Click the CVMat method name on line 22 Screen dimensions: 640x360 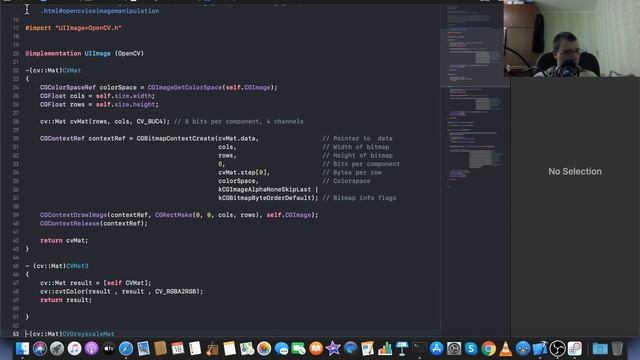(x=71, y=71)
